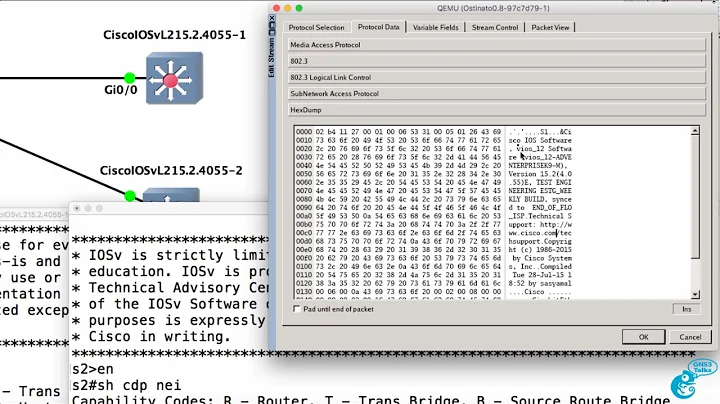Click the GNS3 Talks chameleon logo
This screenshot has height=404, width=720.
(693, 379)
